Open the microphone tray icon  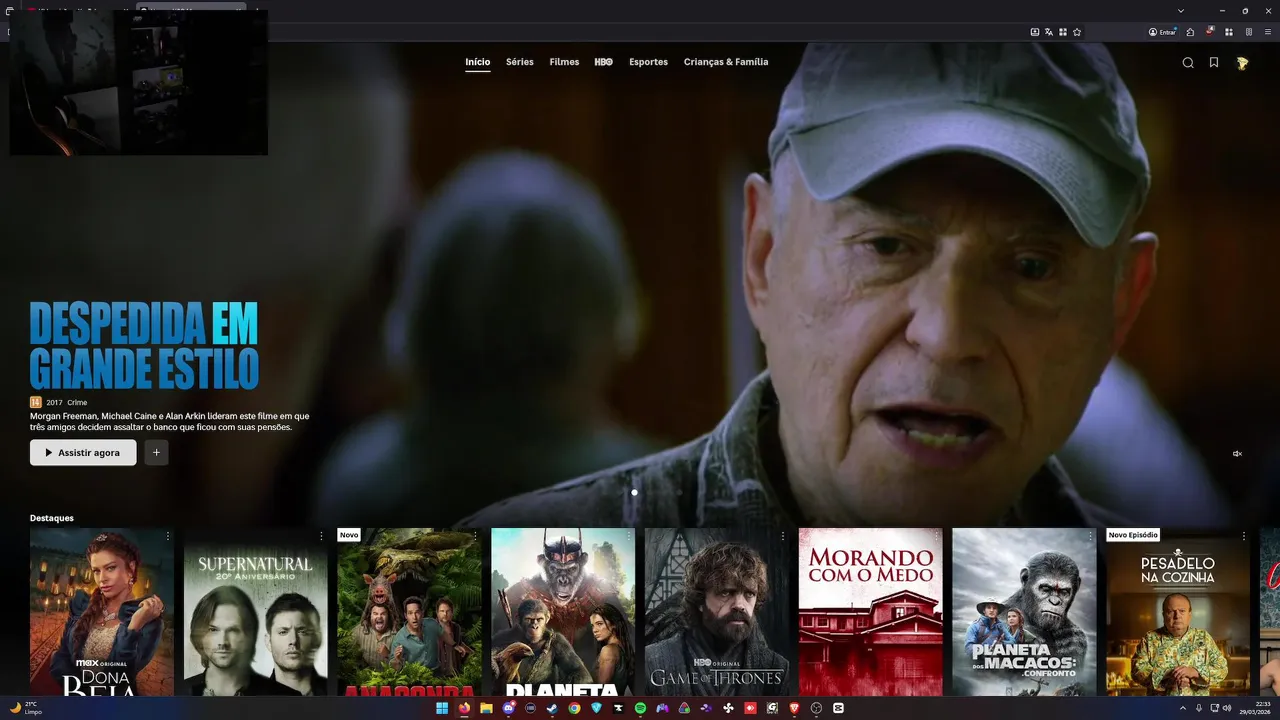tap(1198, 708)
